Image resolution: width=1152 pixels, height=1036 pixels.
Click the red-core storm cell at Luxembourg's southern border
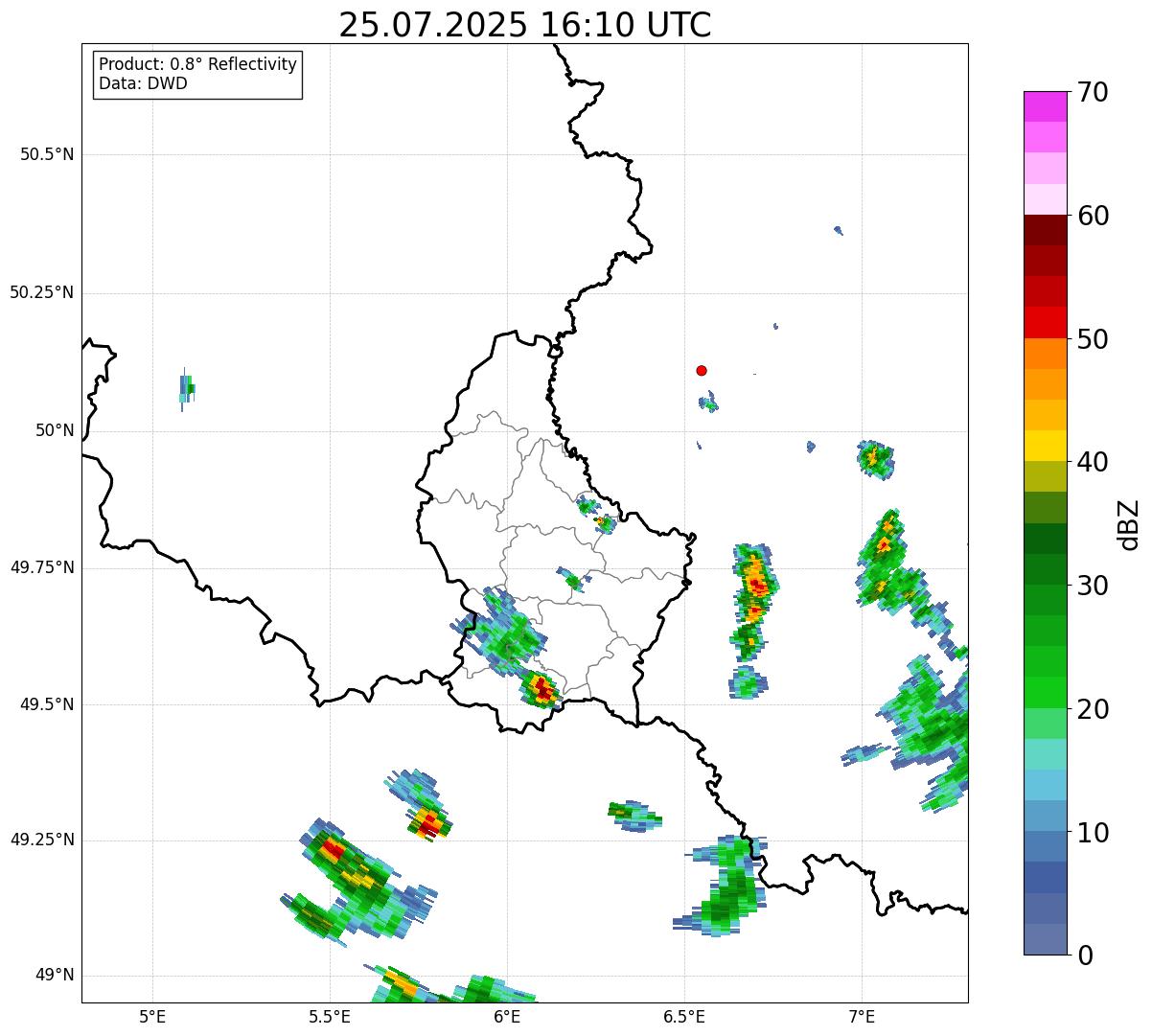(x=541, y=688)
